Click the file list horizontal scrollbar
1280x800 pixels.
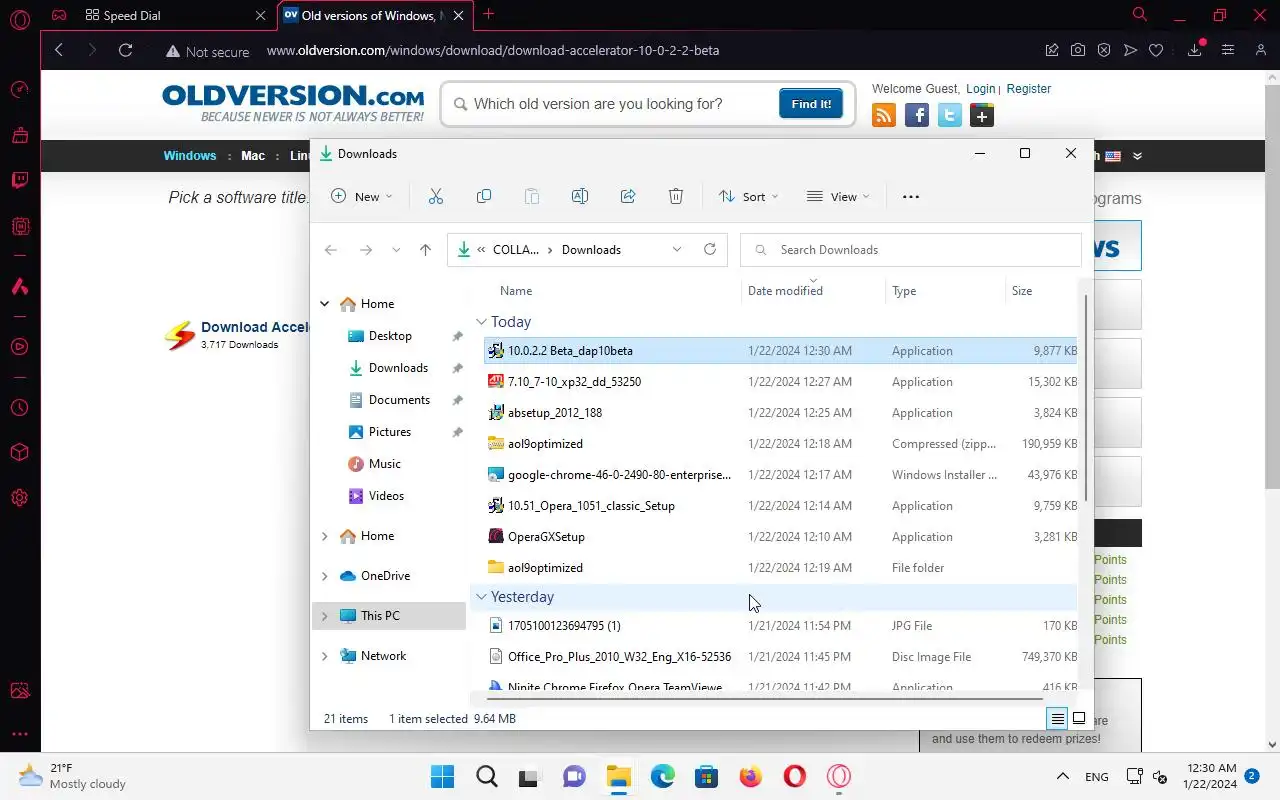[765, 698]
